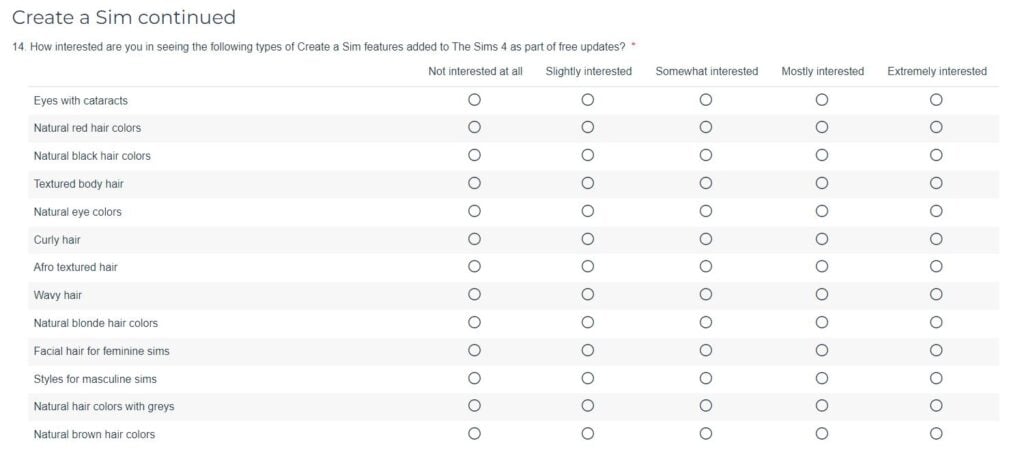Pick Somewhat interested for Styles for masculine sims
The image size is (1024, 458).
[705, 378]
